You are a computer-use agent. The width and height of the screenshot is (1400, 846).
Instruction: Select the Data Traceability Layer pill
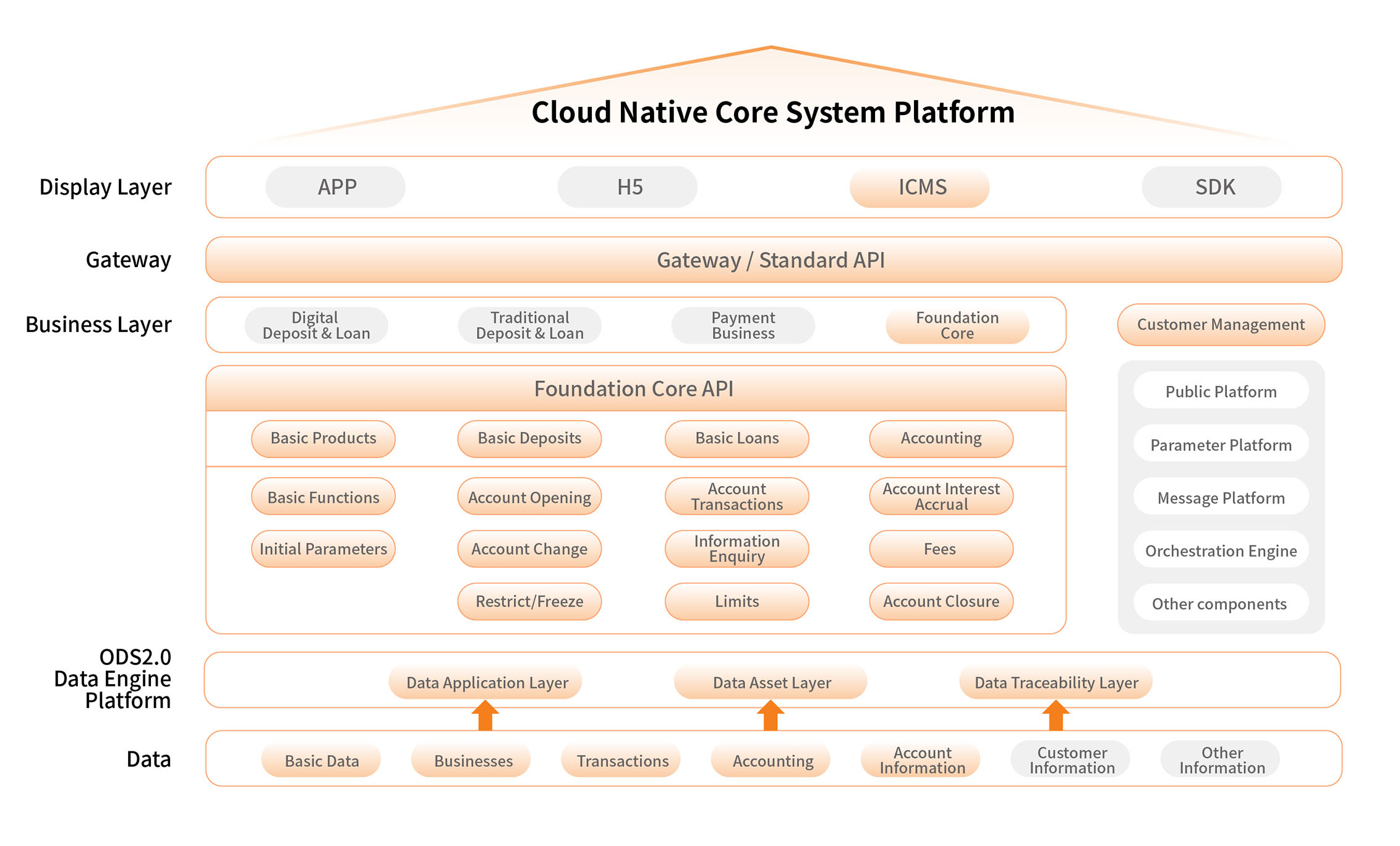1056,683
